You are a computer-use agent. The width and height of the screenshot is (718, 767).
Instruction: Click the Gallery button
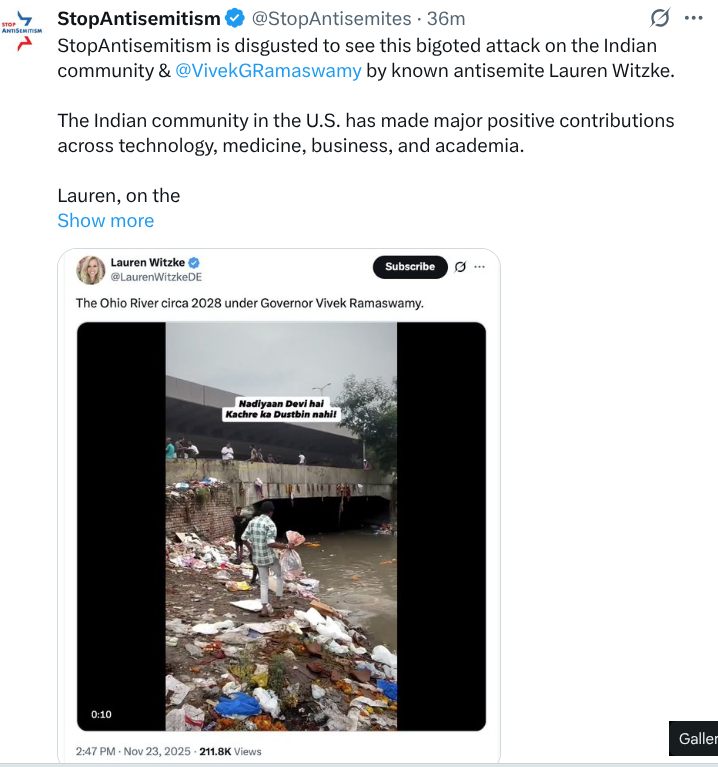(694, 738)
